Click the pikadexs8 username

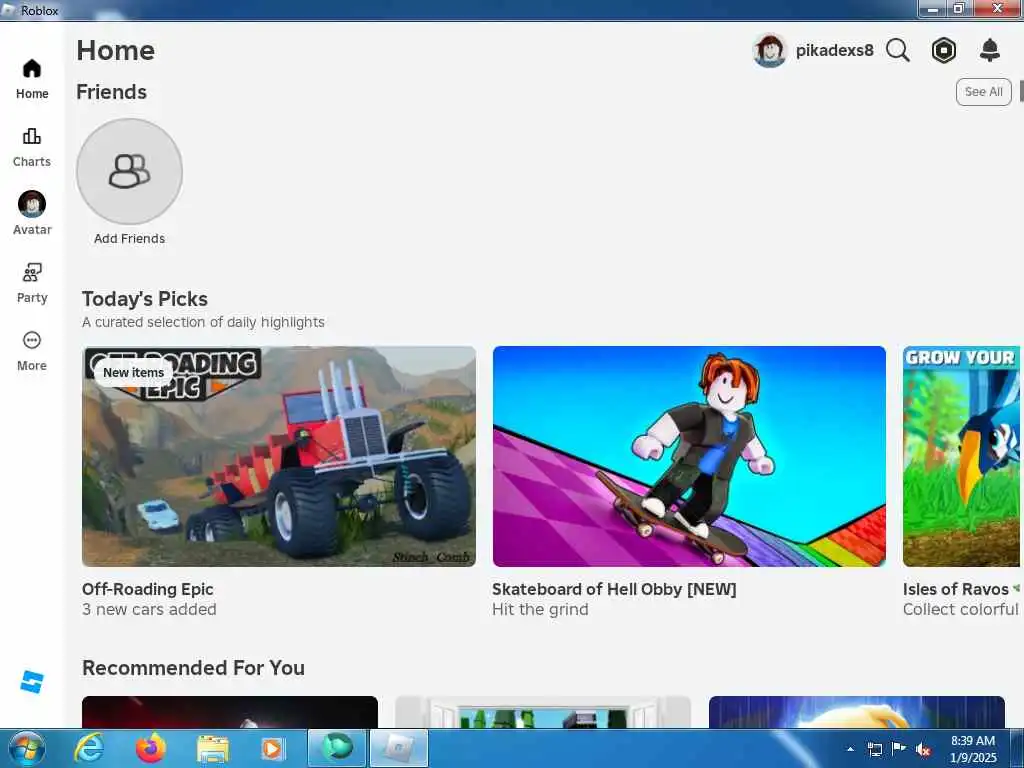point(834,50)
